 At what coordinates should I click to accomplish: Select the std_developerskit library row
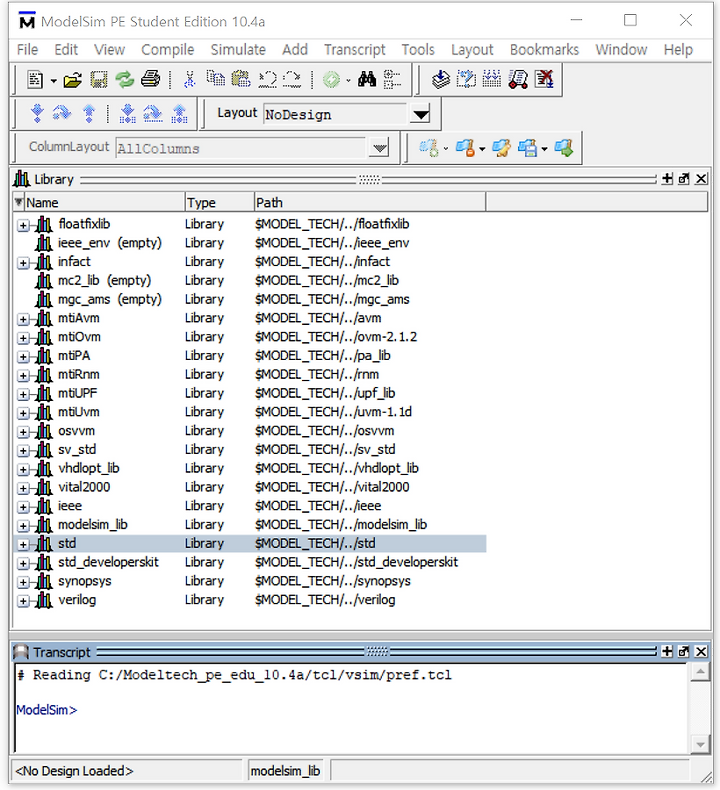pos(250,562)
